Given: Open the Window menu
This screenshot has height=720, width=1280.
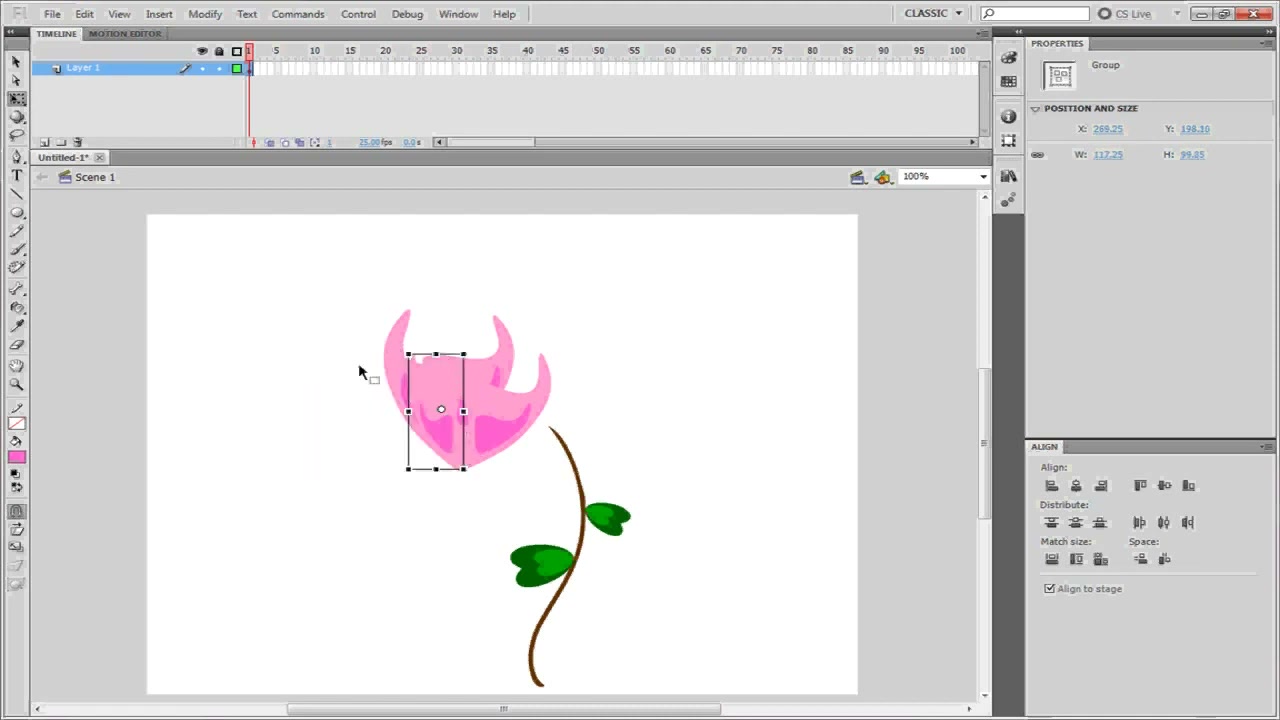Looking at the screenshot, I should 458,14.
